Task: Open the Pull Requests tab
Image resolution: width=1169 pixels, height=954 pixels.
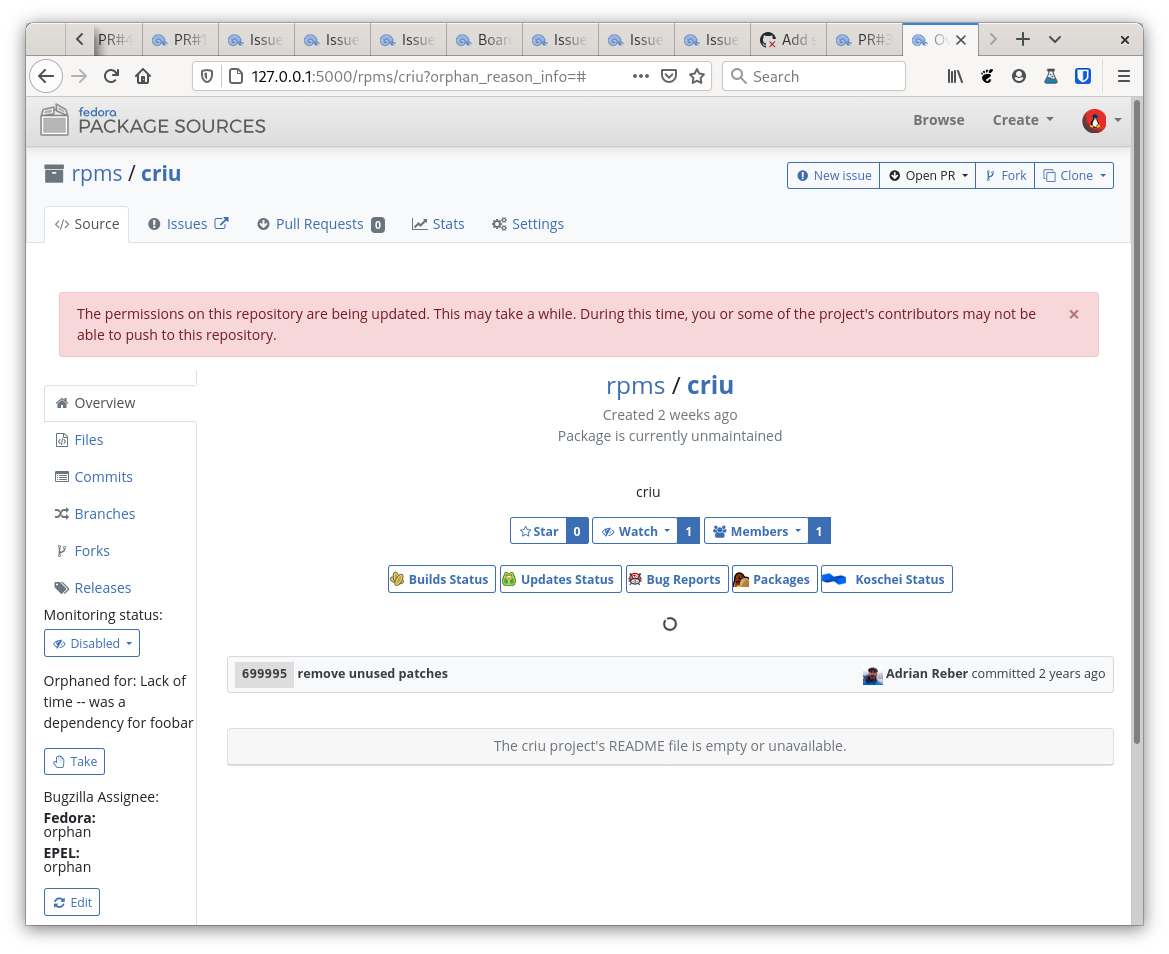Action: click(x=321, y=224)
